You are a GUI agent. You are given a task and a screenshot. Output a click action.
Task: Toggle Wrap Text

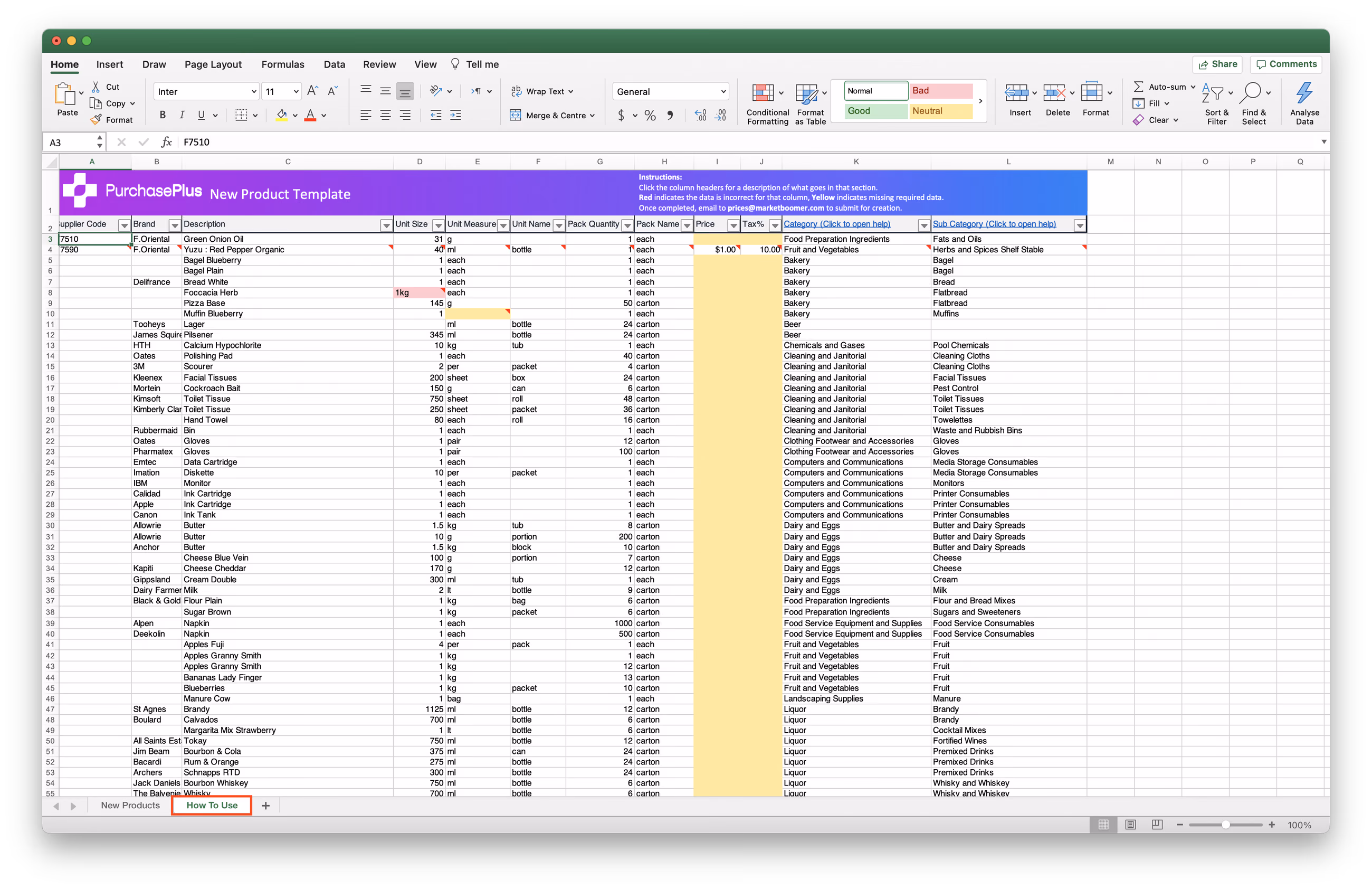[542, 91]
